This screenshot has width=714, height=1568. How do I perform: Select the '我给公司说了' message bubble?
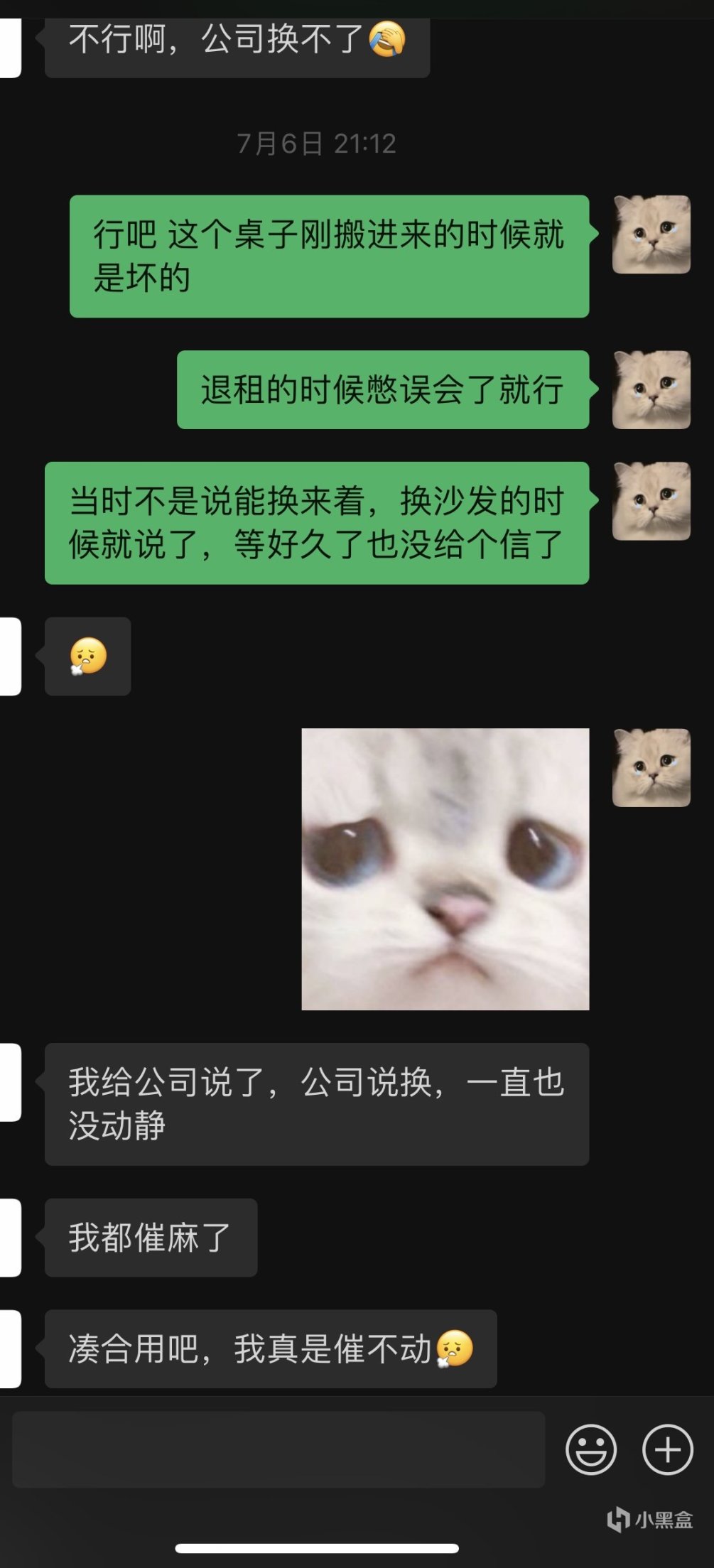coord(317,1104)
